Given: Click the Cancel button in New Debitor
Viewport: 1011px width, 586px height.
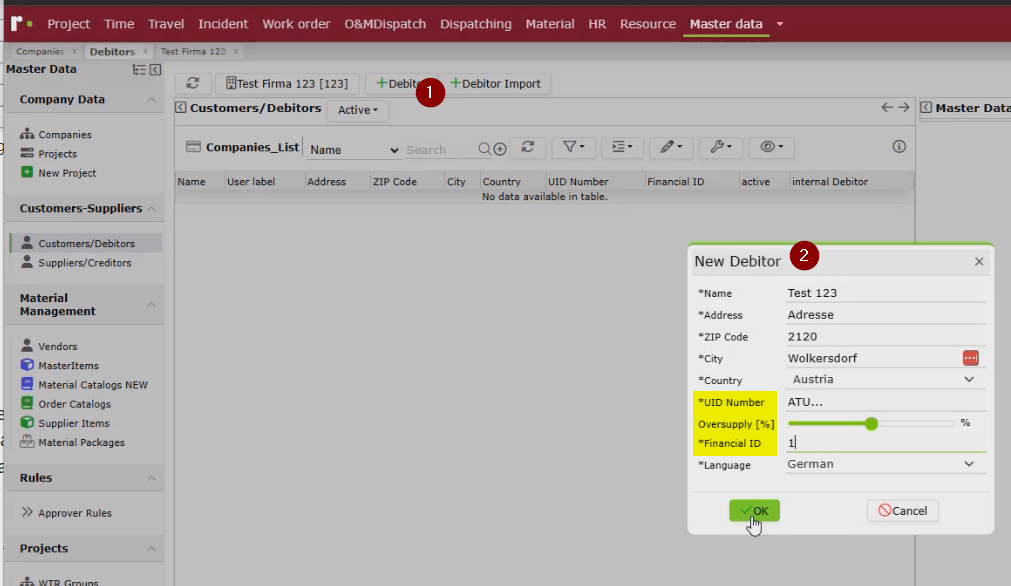Looking at the screenshot, I should [x=903, y=511].
